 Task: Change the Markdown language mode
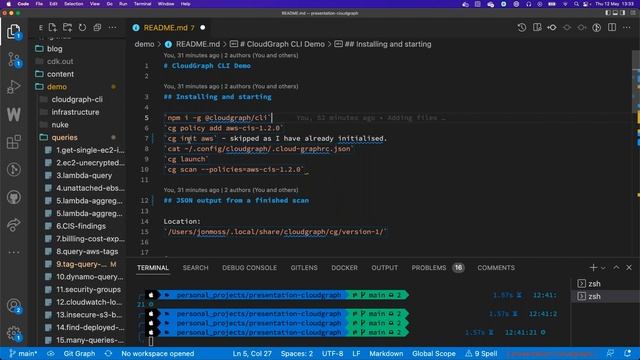[x=386, y=353]
